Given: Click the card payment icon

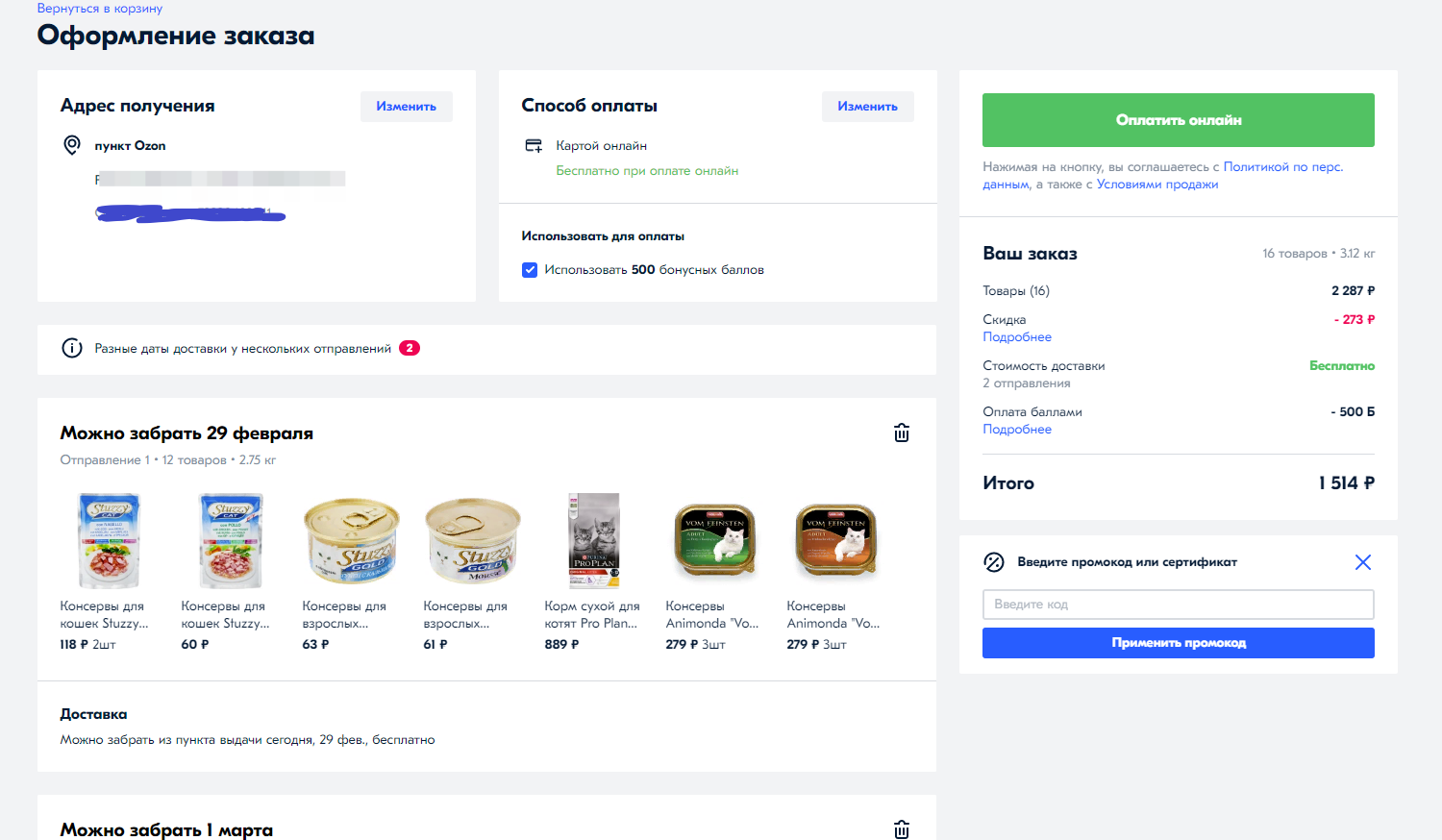Looking at the screenshot, I should (x=534, y=146).
